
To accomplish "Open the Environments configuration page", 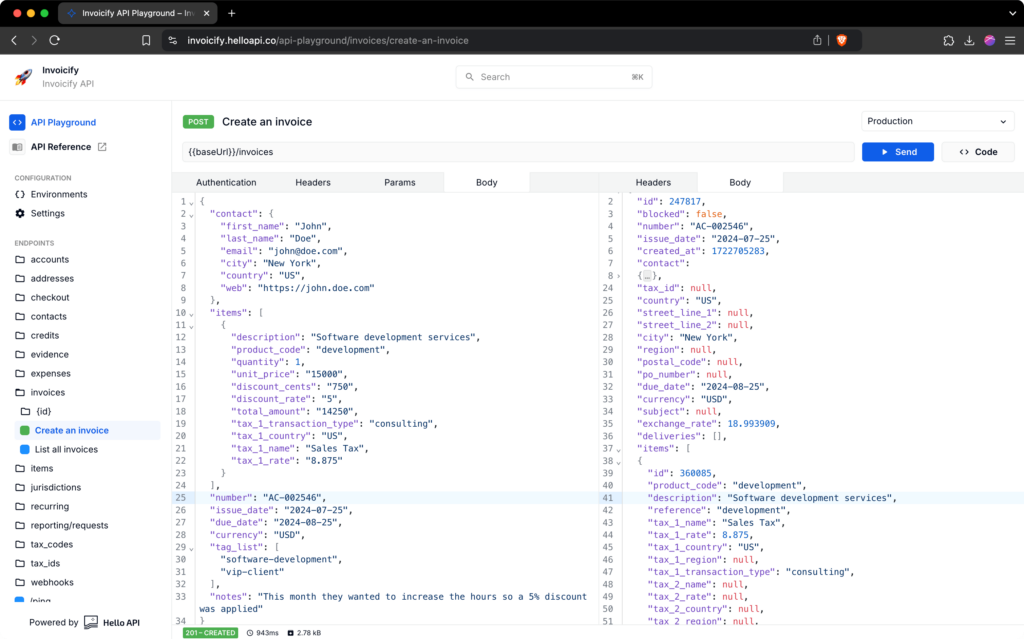I will (59, 194).
